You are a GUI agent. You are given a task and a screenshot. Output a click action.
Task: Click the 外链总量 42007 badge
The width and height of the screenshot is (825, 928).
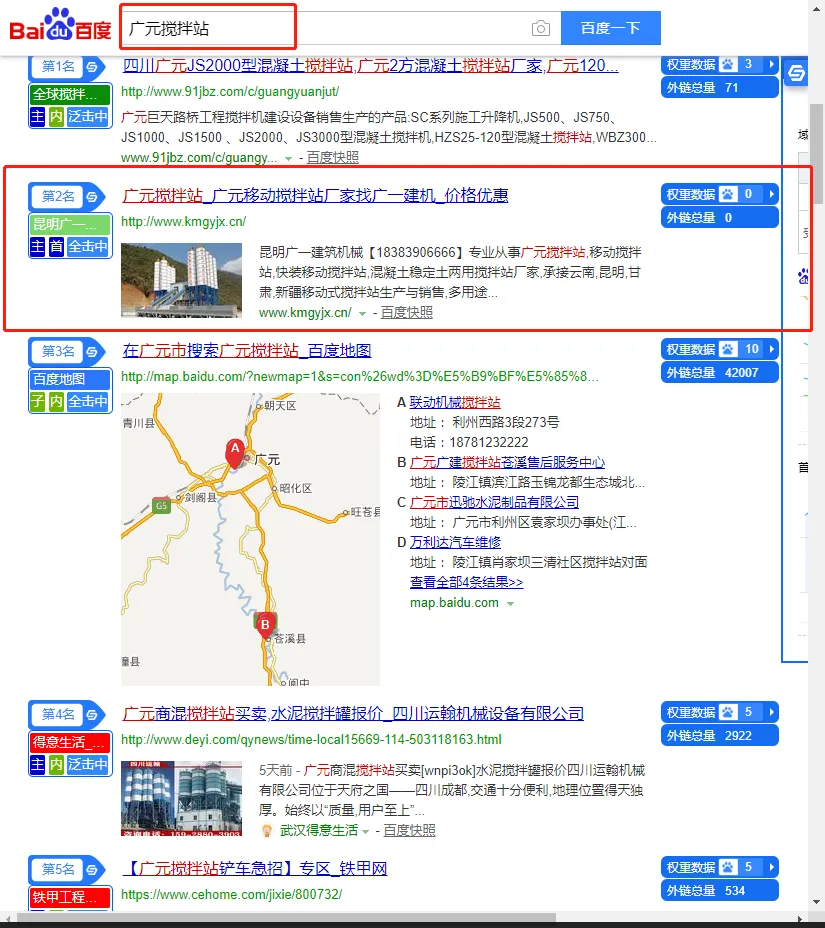[719, 372]
